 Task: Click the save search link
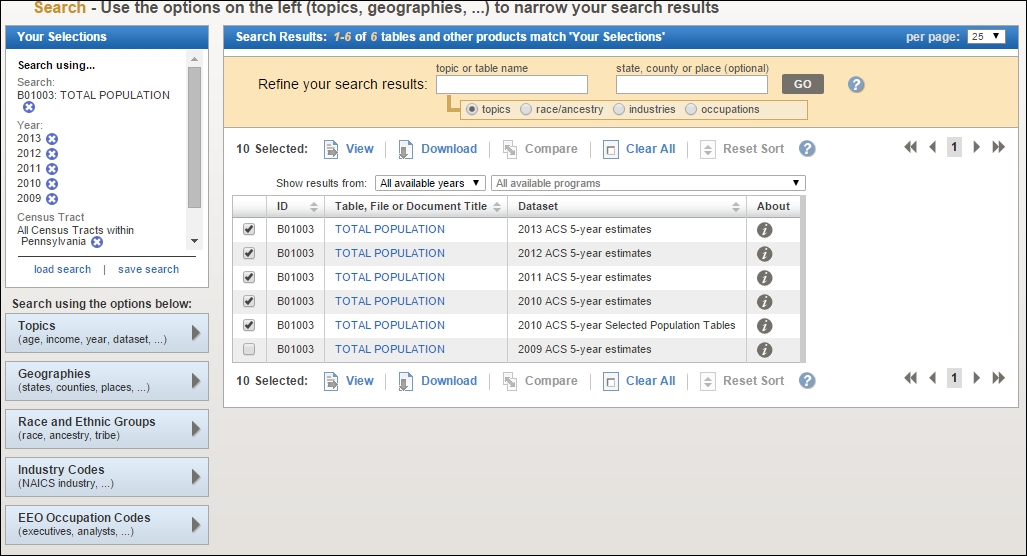click(148, 269)
